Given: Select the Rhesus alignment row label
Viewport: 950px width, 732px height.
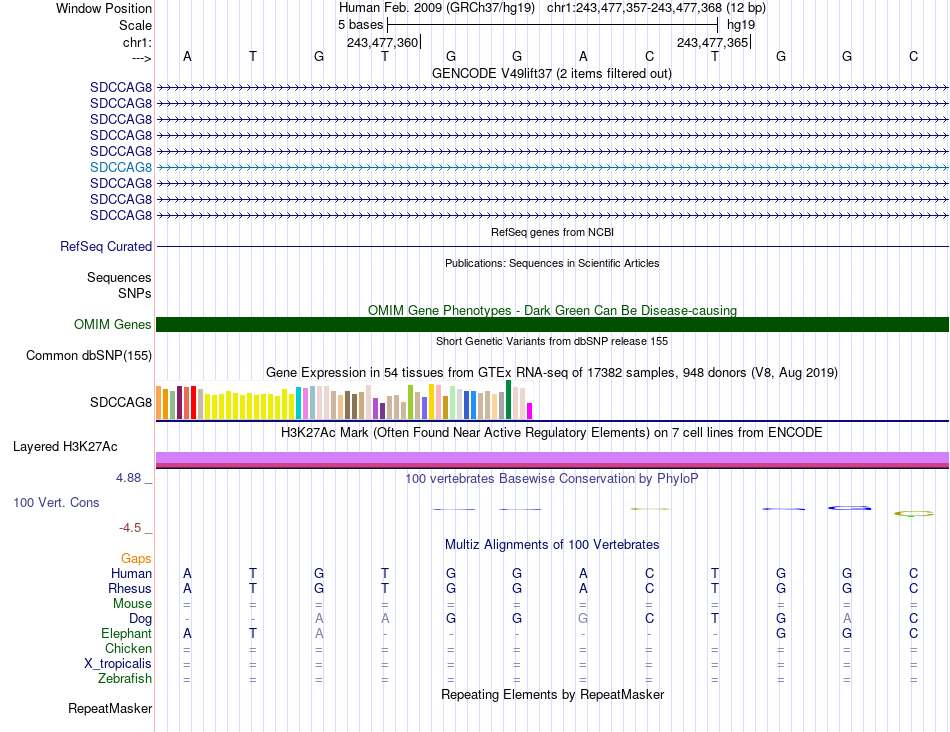Looking at the screenshot, I should click(x=130, y=588).
